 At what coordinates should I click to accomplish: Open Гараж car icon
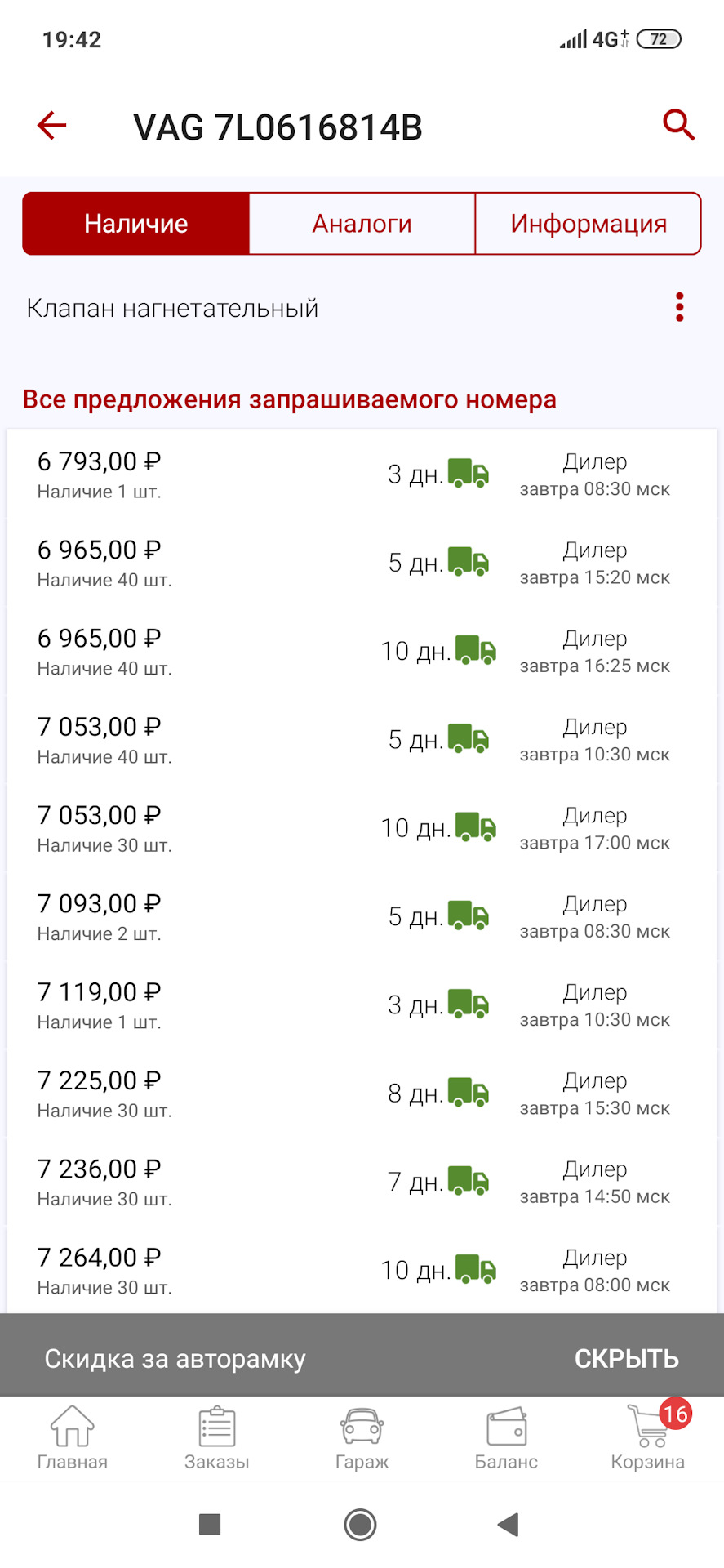tap(362, 1439)
